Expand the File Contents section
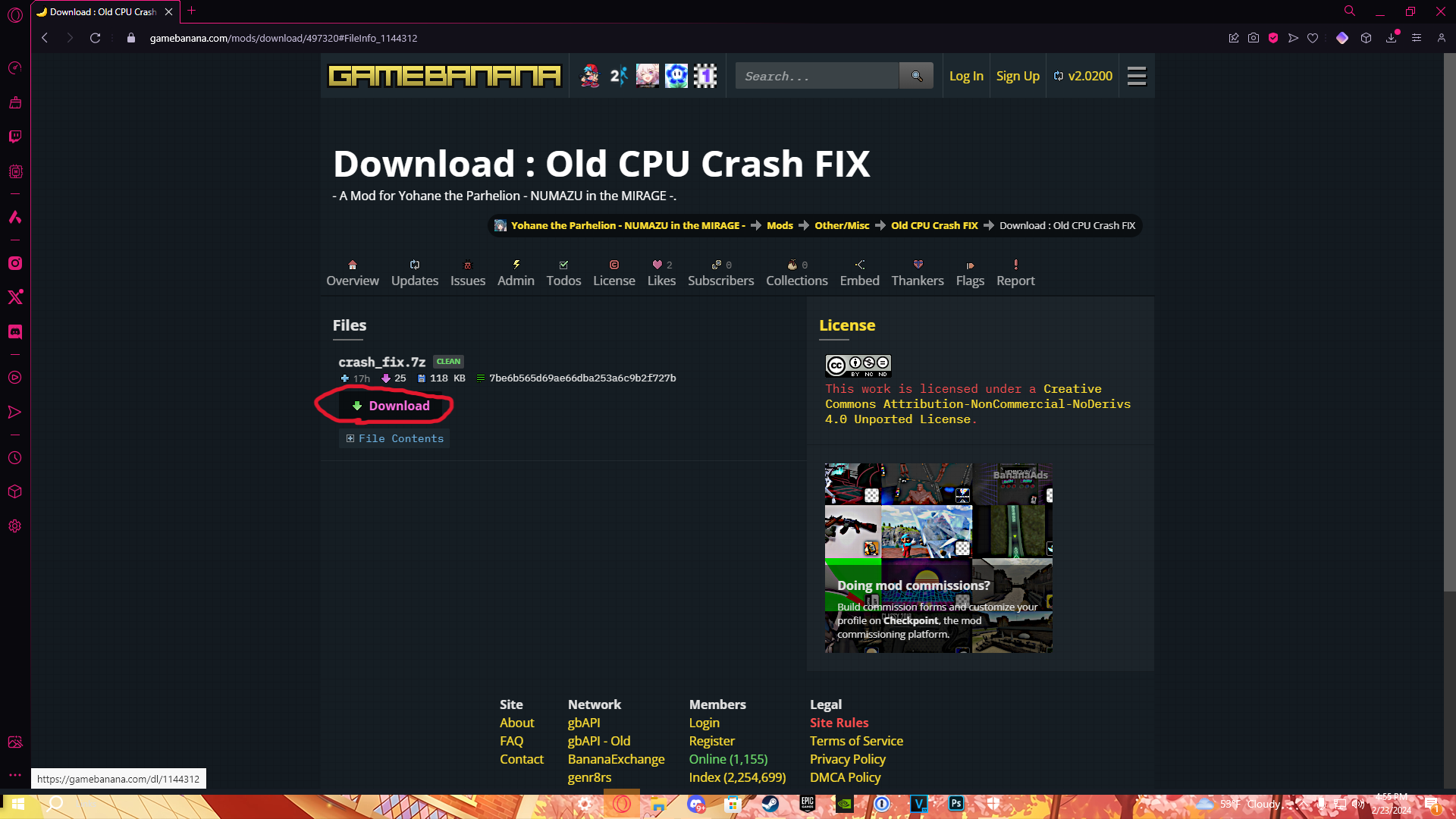 point(394,438)
